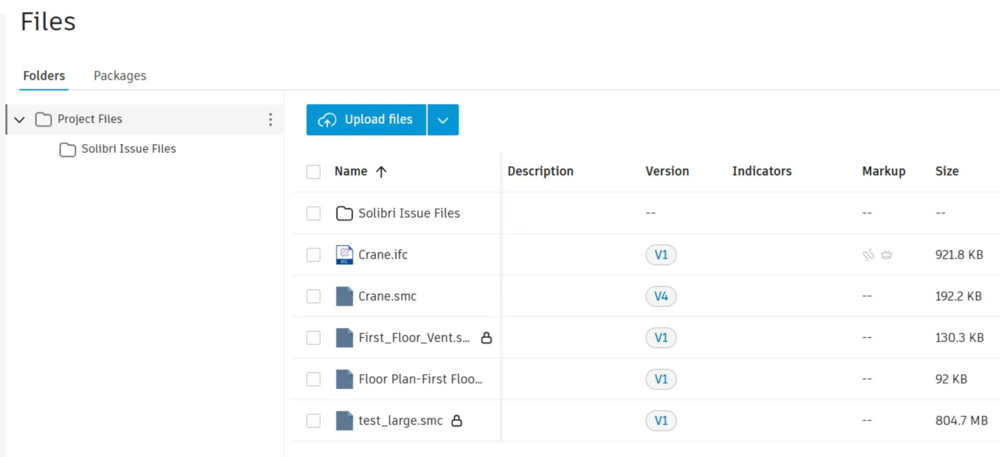Select the Folders tab
This screenshot has height=457, width=1000.
pyautogui.click(x=44, y=76)
